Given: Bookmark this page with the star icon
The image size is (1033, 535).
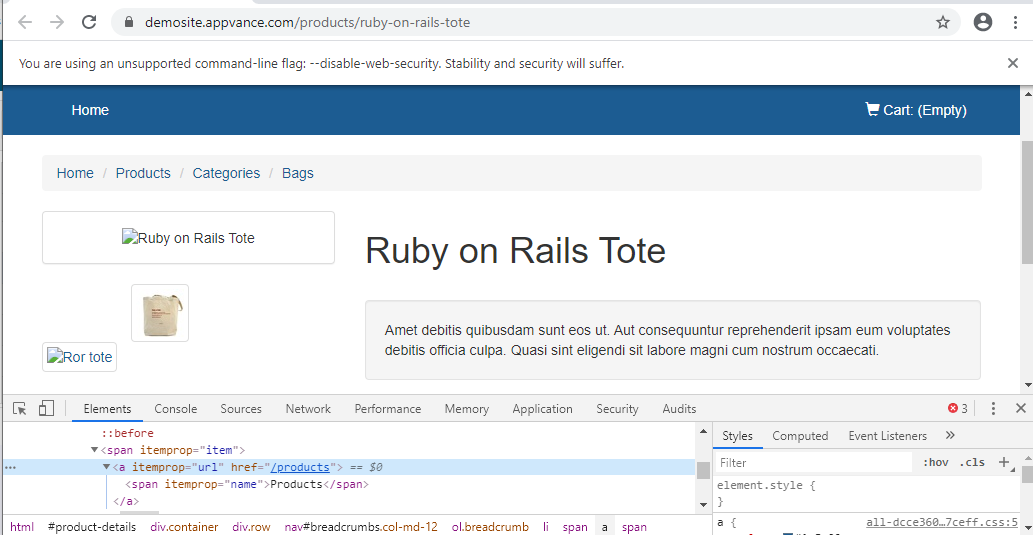Looking at the screenshot, I should (x=943, y=22).
